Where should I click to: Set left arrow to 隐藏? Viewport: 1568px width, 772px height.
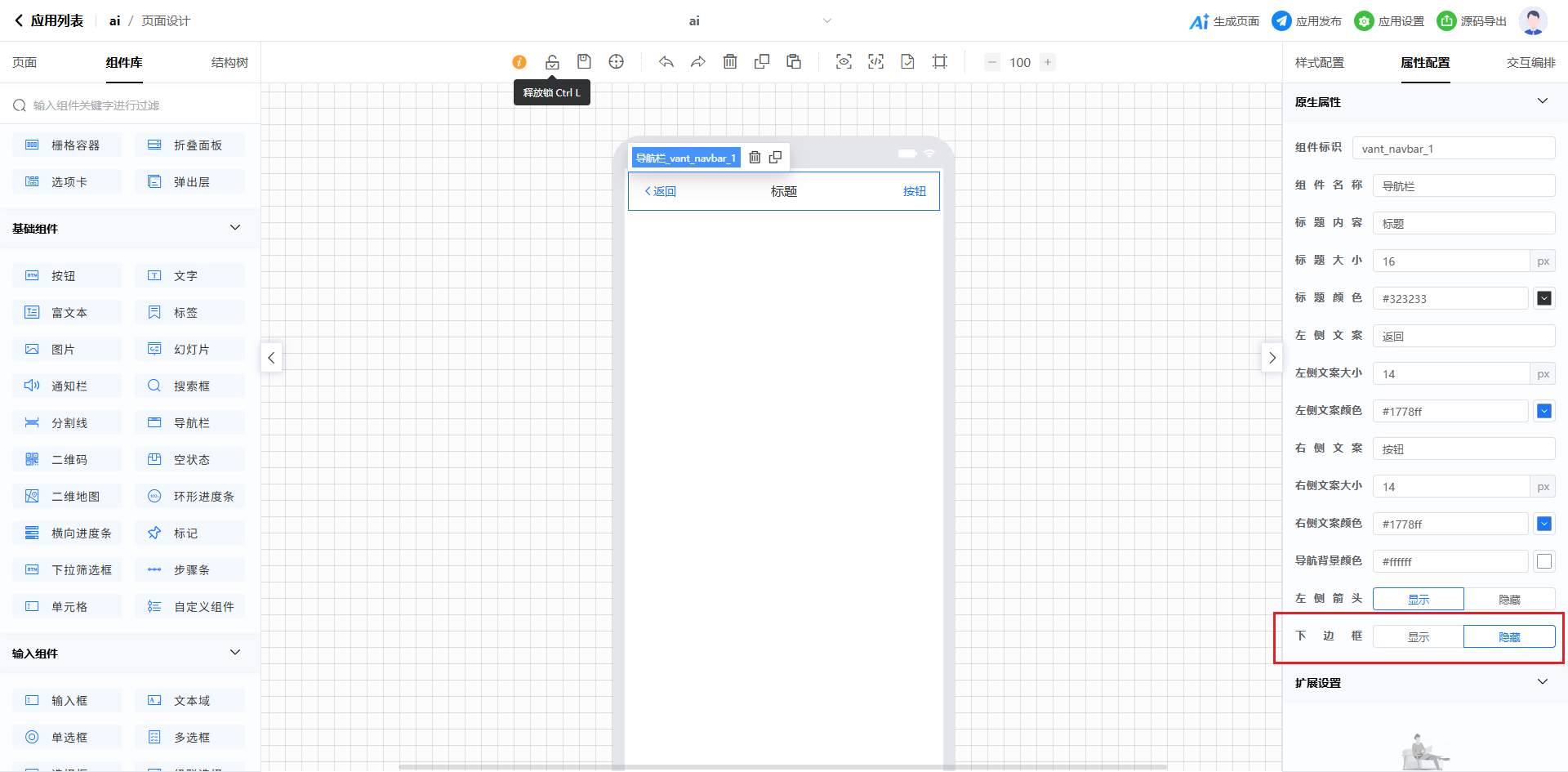pos(1509,600)
